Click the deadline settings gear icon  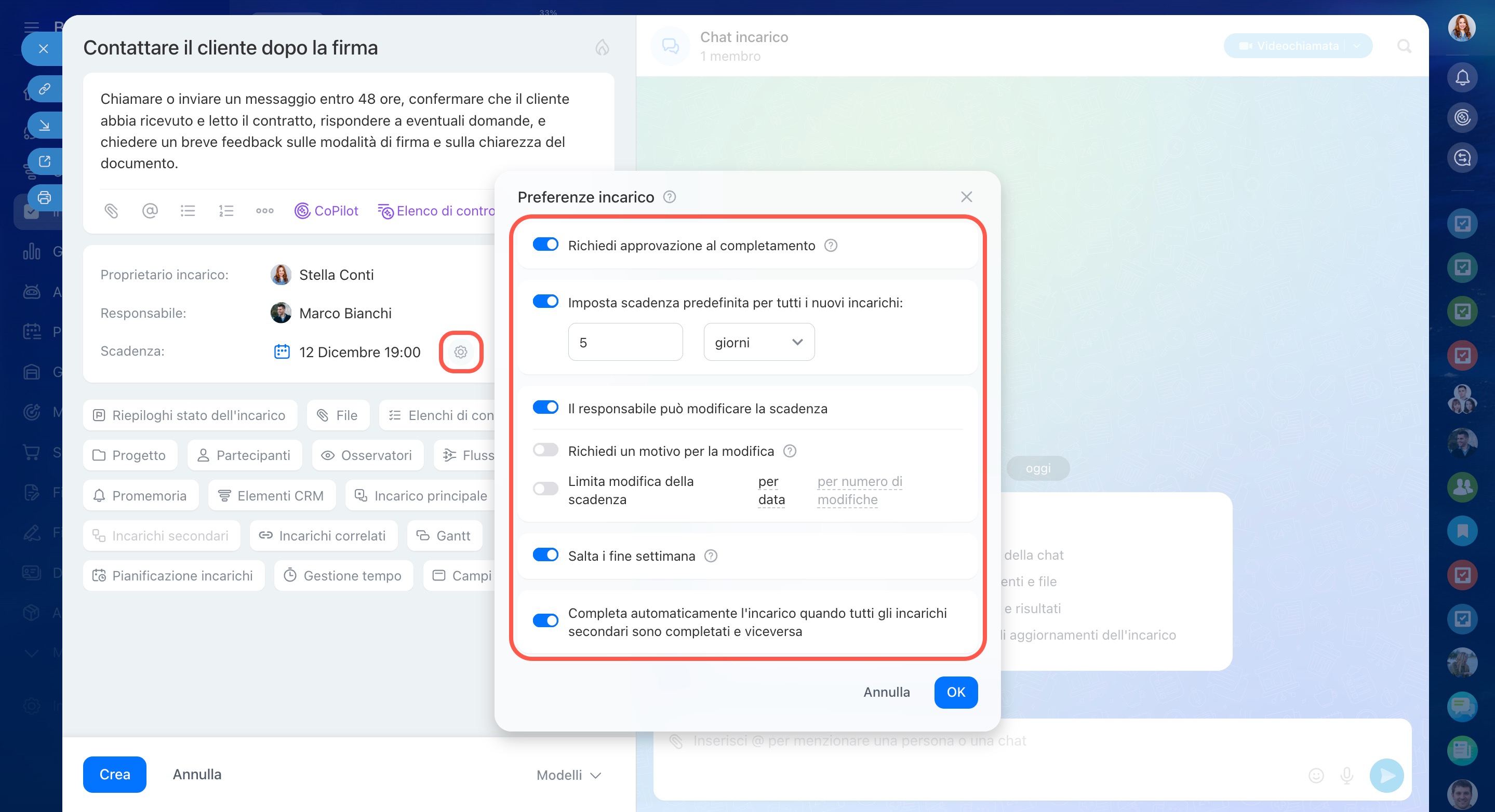460,352
